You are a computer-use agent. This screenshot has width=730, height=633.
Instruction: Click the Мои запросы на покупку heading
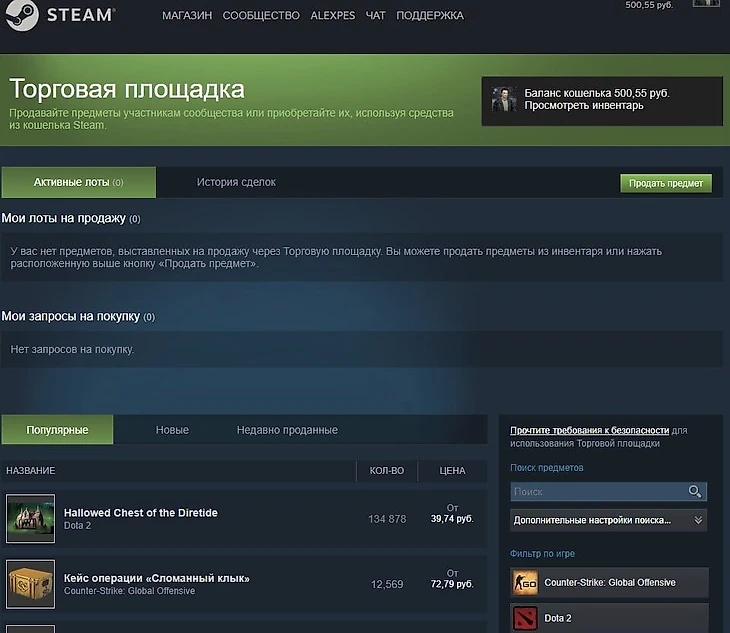pos(71,316)
